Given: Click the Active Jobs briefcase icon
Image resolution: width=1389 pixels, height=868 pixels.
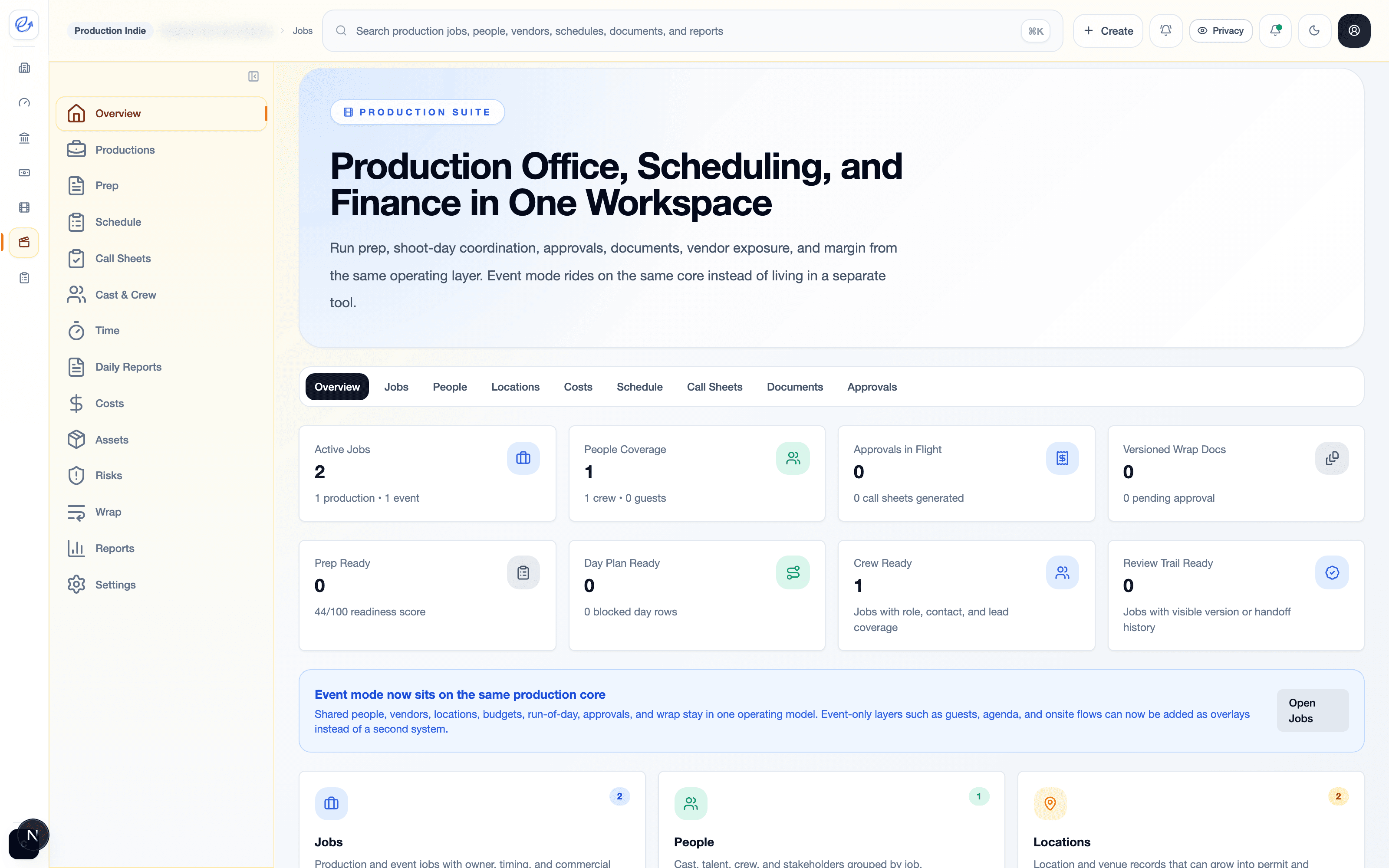Looking at the screenshot, I should pyautogui.click(x=523, y=458).
